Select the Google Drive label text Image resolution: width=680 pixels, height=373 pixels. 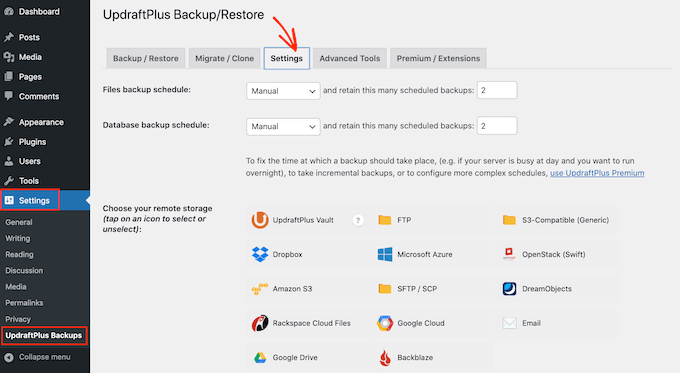coord(295,357)
